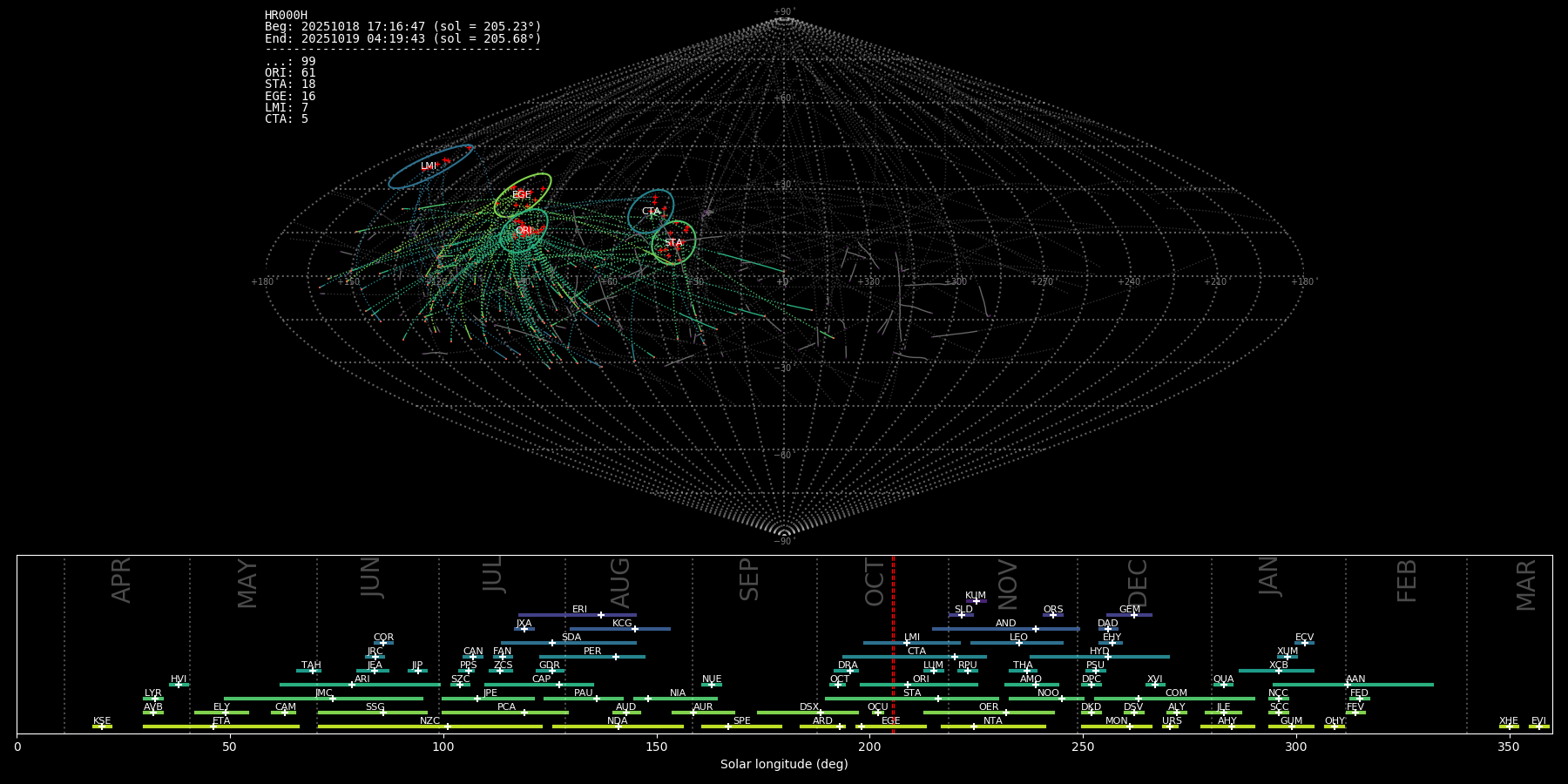Click the '...: 99' sporadic count entry

[290, 61]
